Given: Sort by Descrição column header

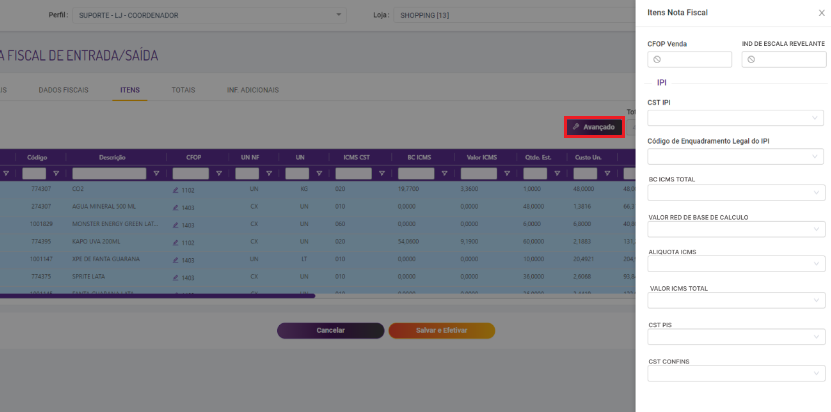Looking at the screenshot, I should (x=112, y=157).
